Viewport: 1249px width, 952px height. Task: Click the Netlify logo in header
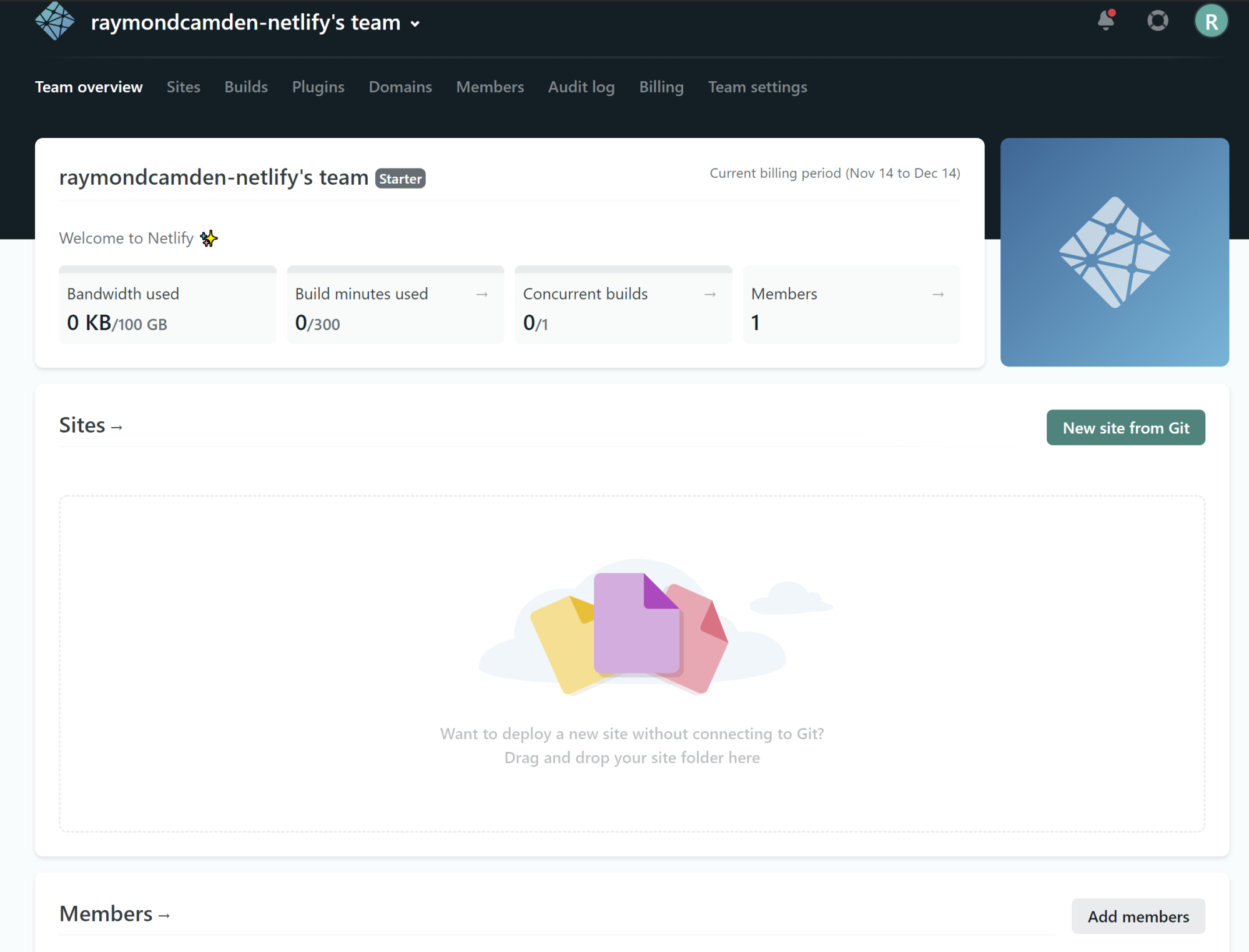[54, 21]
